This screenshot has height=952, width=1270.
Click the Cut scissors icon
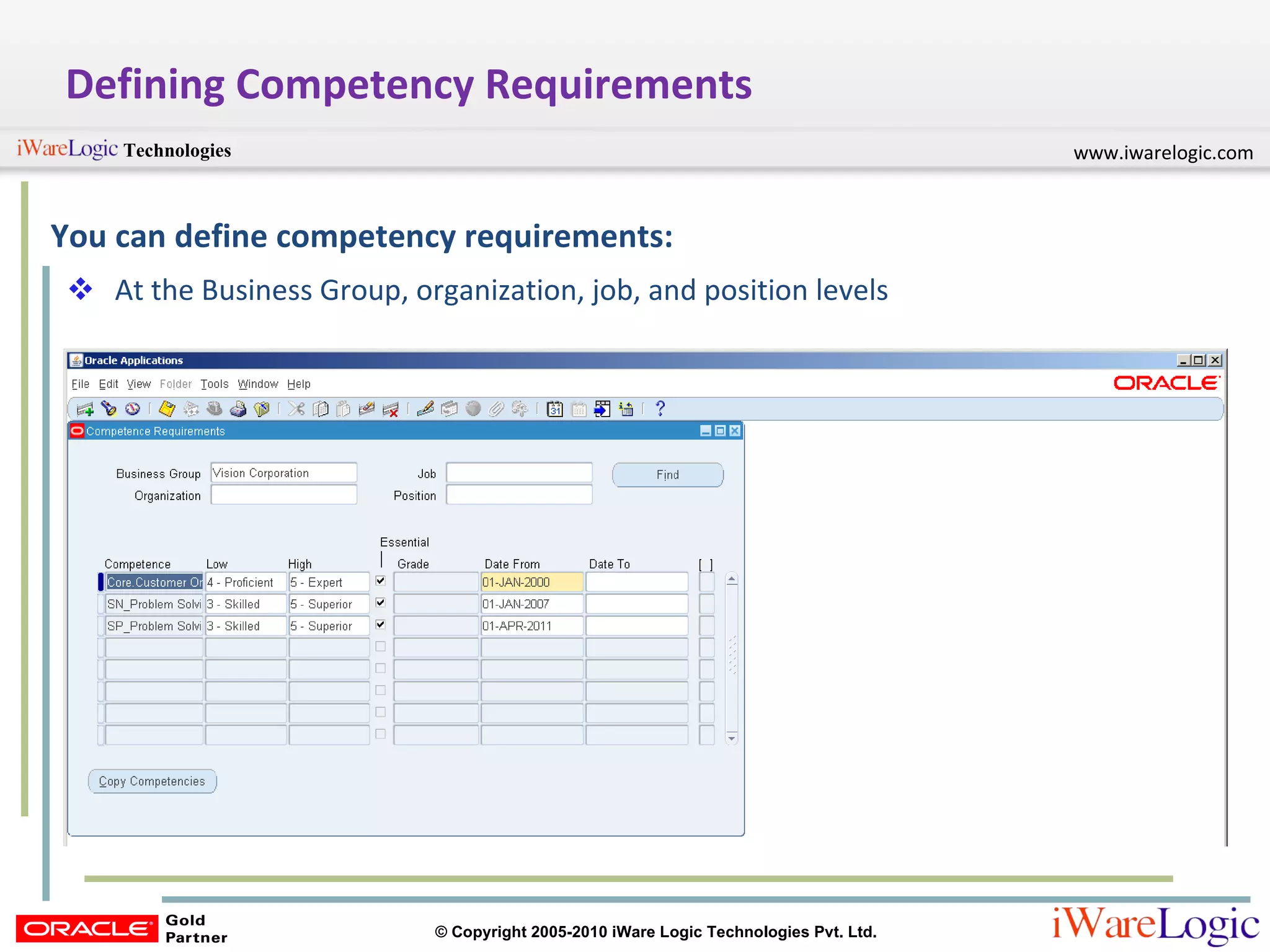[x=296, y=409]
